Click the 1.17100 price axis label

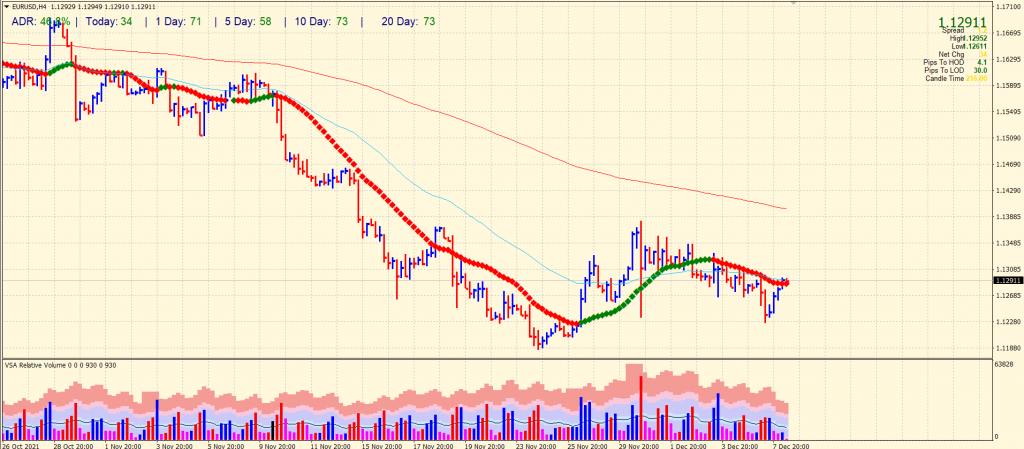pos(1007,6)
